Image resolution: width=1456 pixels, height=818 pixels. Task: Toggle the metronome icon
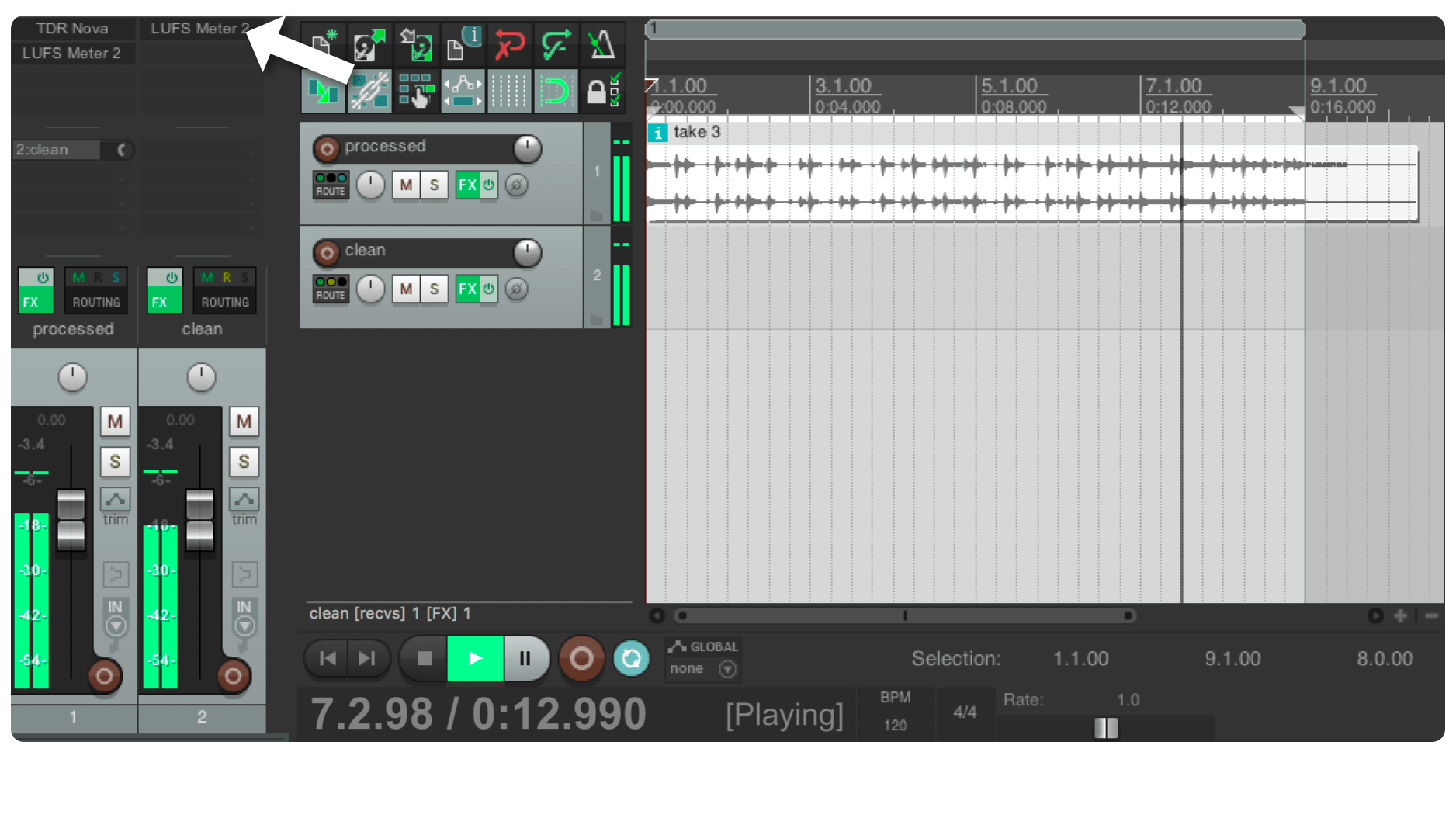click(x=602, y=44)
